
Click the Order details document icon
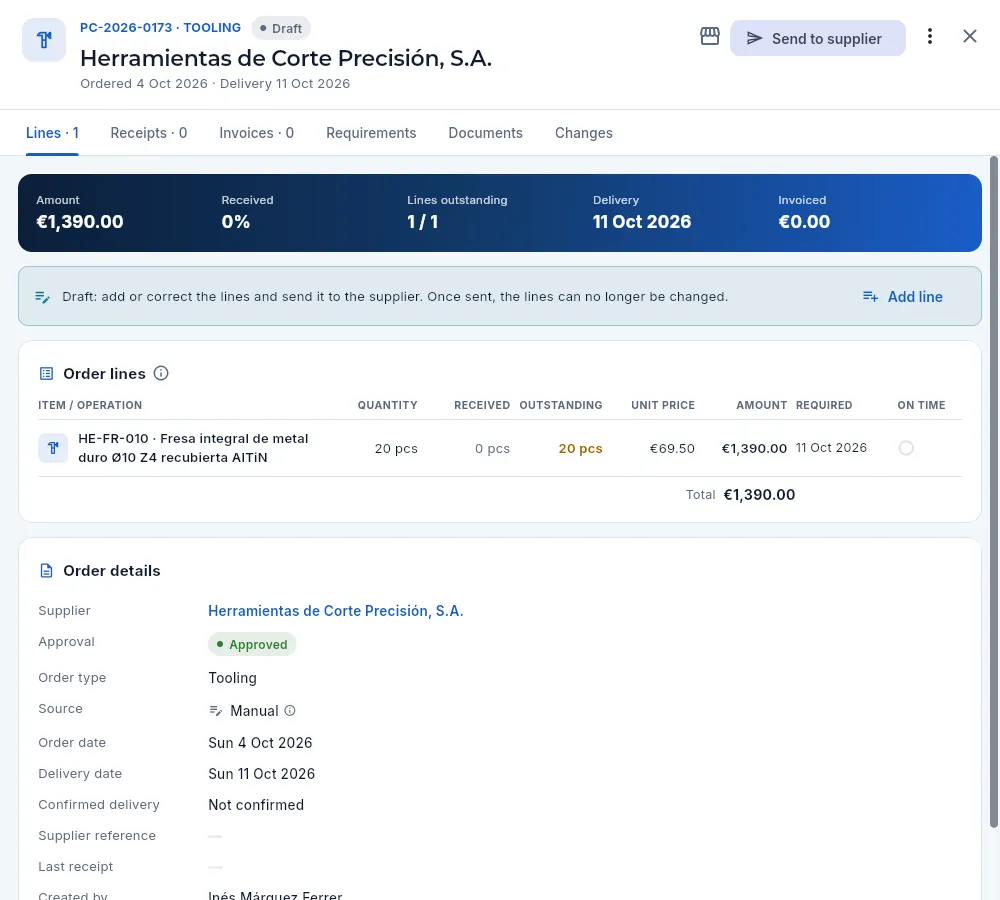point(47,571)
